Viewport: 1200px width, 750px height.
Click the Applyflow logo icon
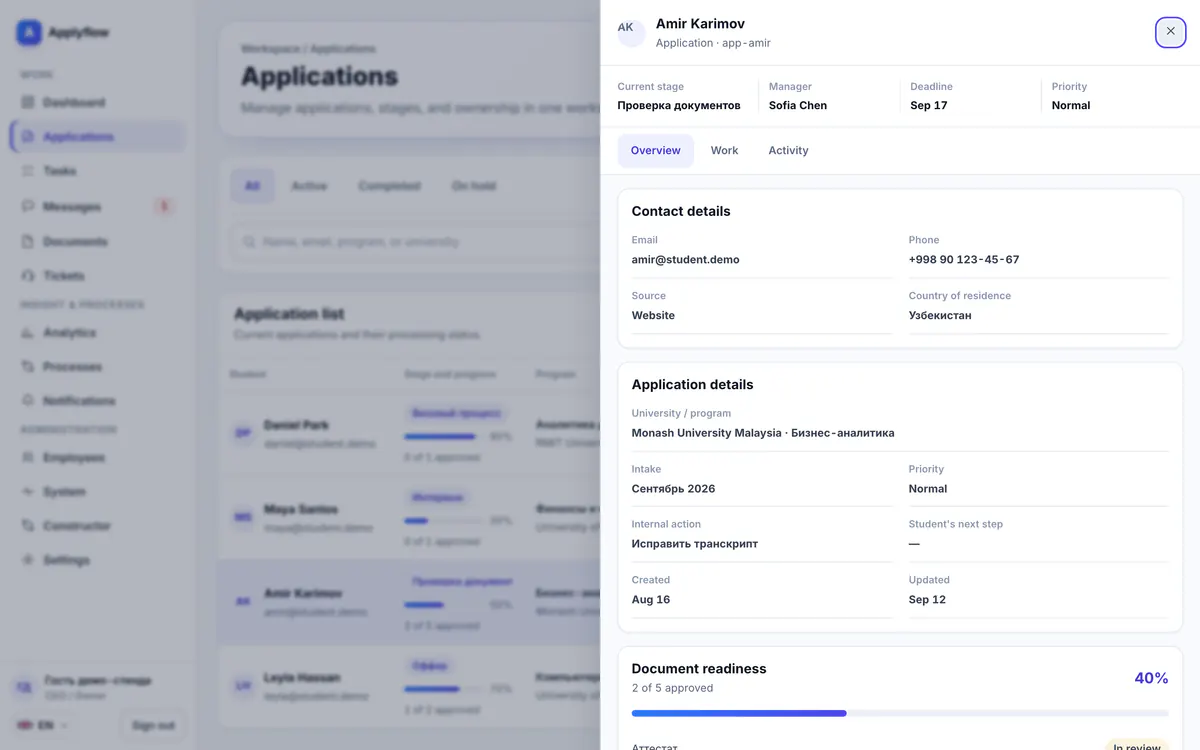click(x=29, y=32)
